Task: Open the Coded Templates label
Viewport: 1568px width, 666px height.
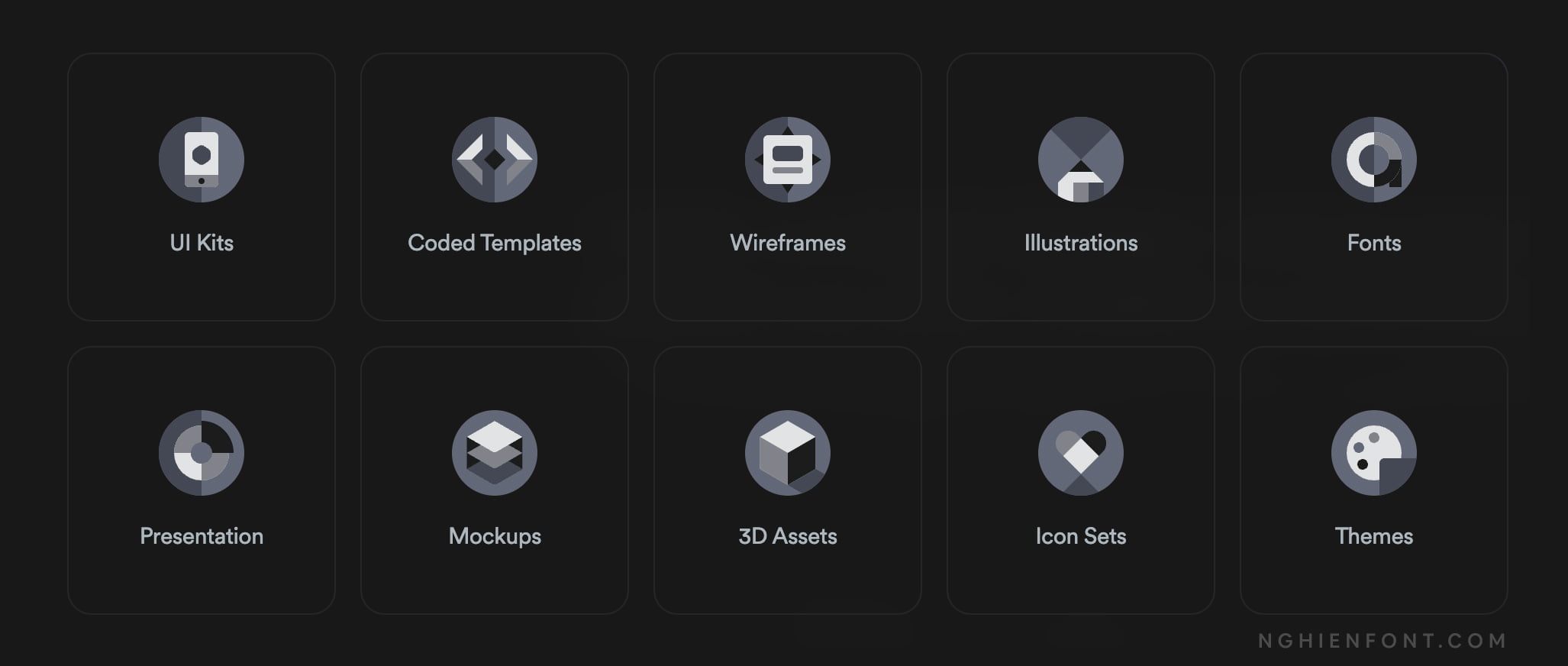Action: 495,243
